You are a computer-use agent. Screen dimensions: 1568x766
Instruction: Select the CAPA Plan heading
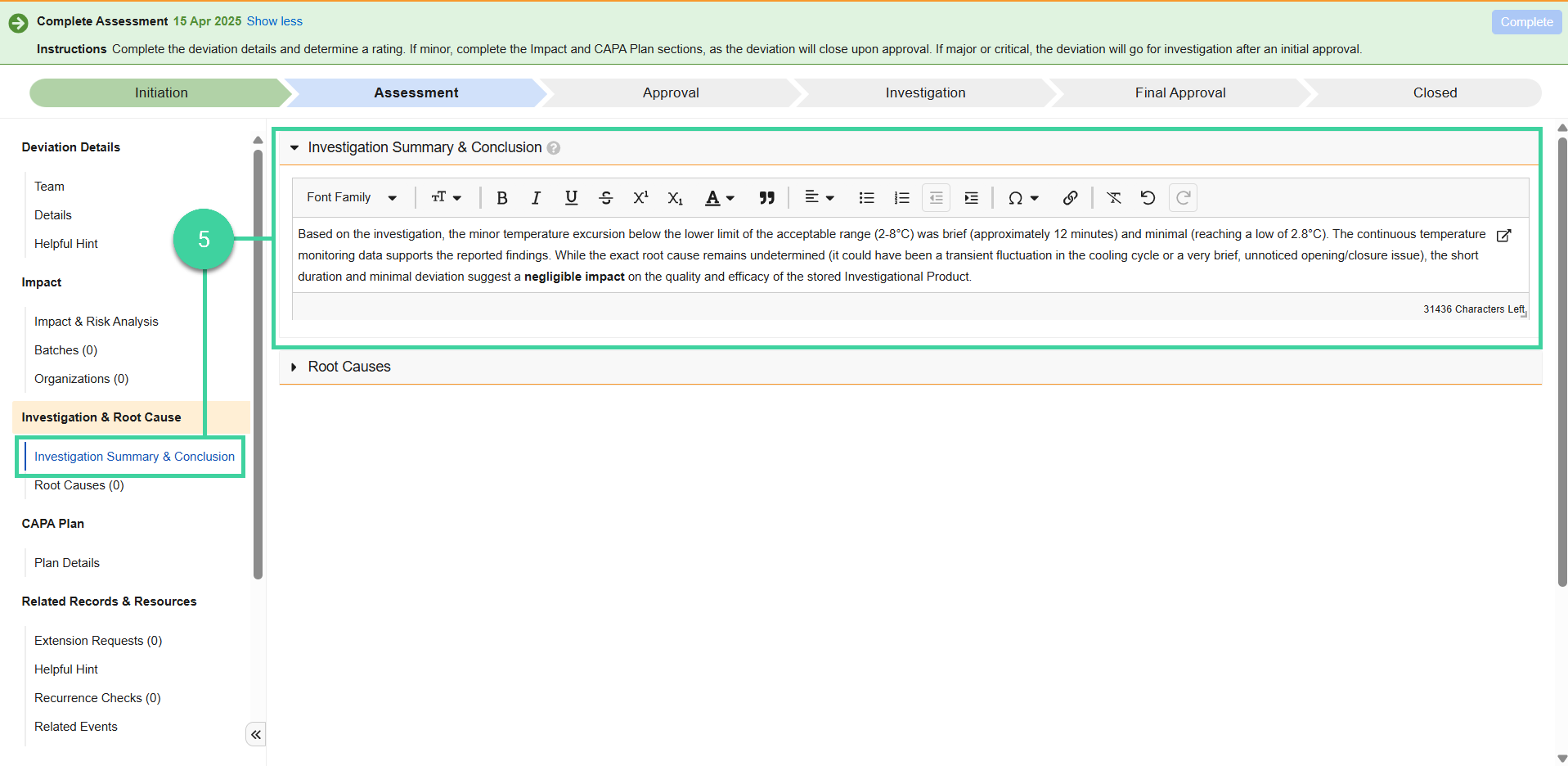pos(53,524)
